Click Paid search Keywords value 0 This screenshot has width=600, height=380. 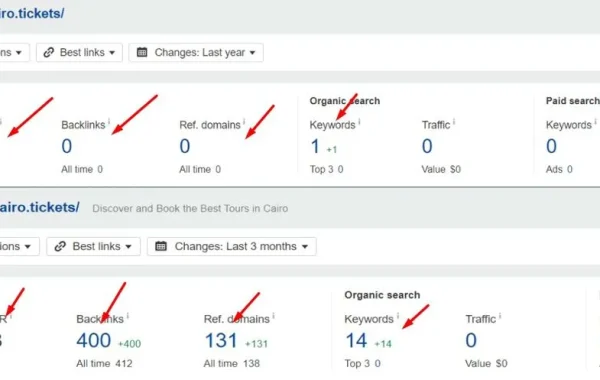point(551,146)
